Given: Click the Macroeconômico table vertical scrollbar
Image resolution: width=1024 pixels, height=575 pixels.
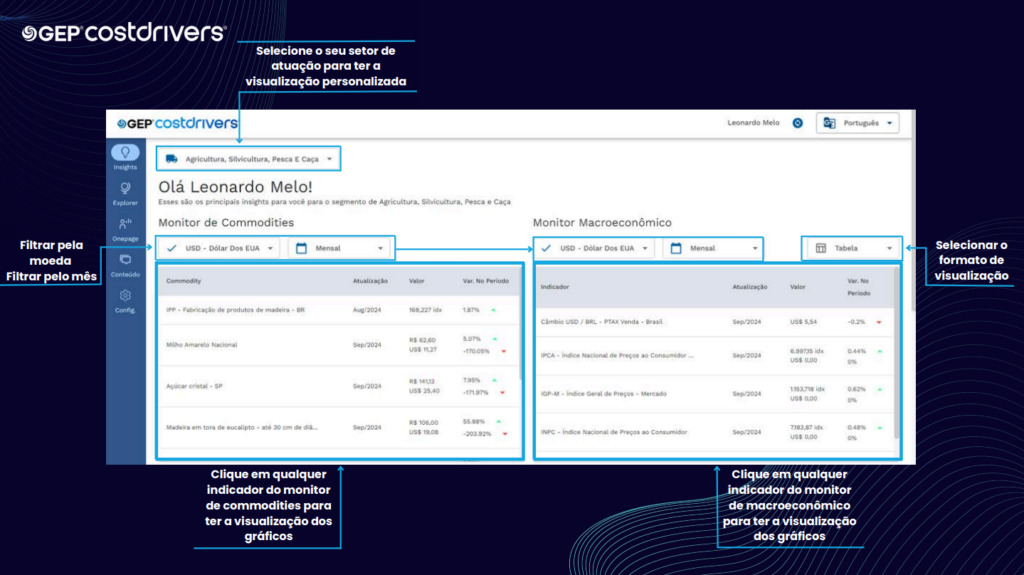Looking at the screenshot, I should click(897, 353).
